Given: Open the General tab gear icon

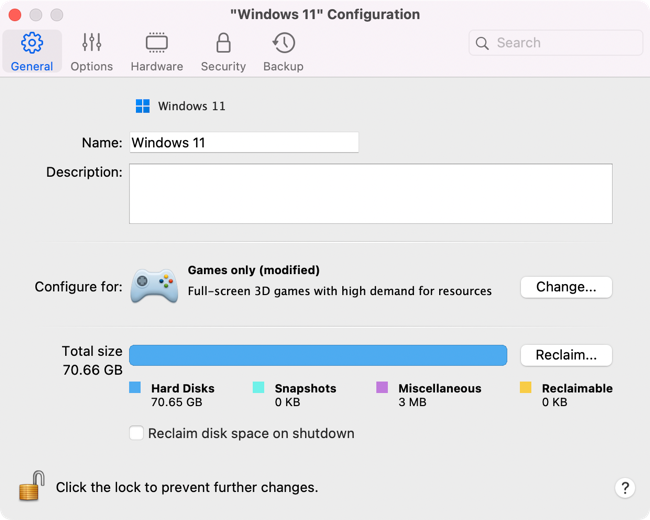Looking at the screenshot, I should click(x=32, y=43).
